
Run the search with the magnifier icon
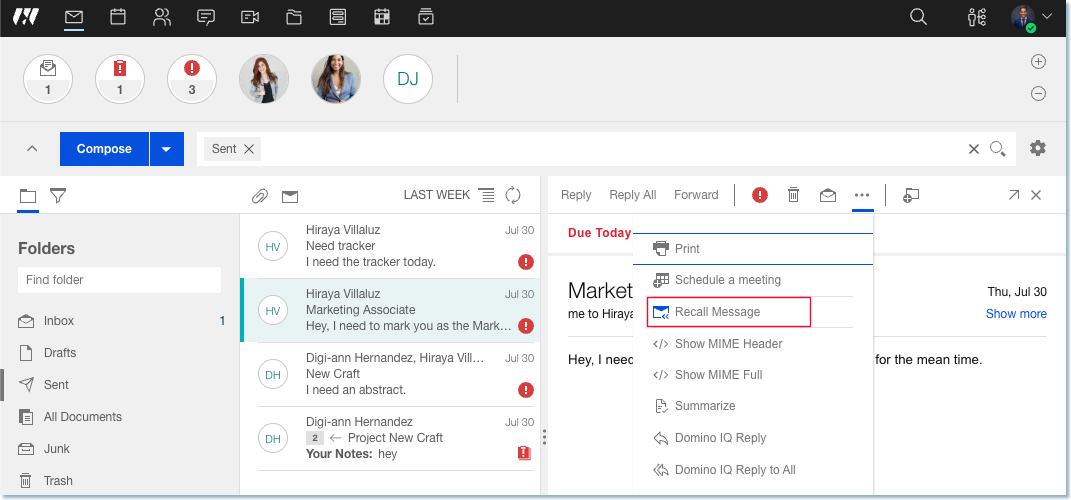tap(998, 149)
